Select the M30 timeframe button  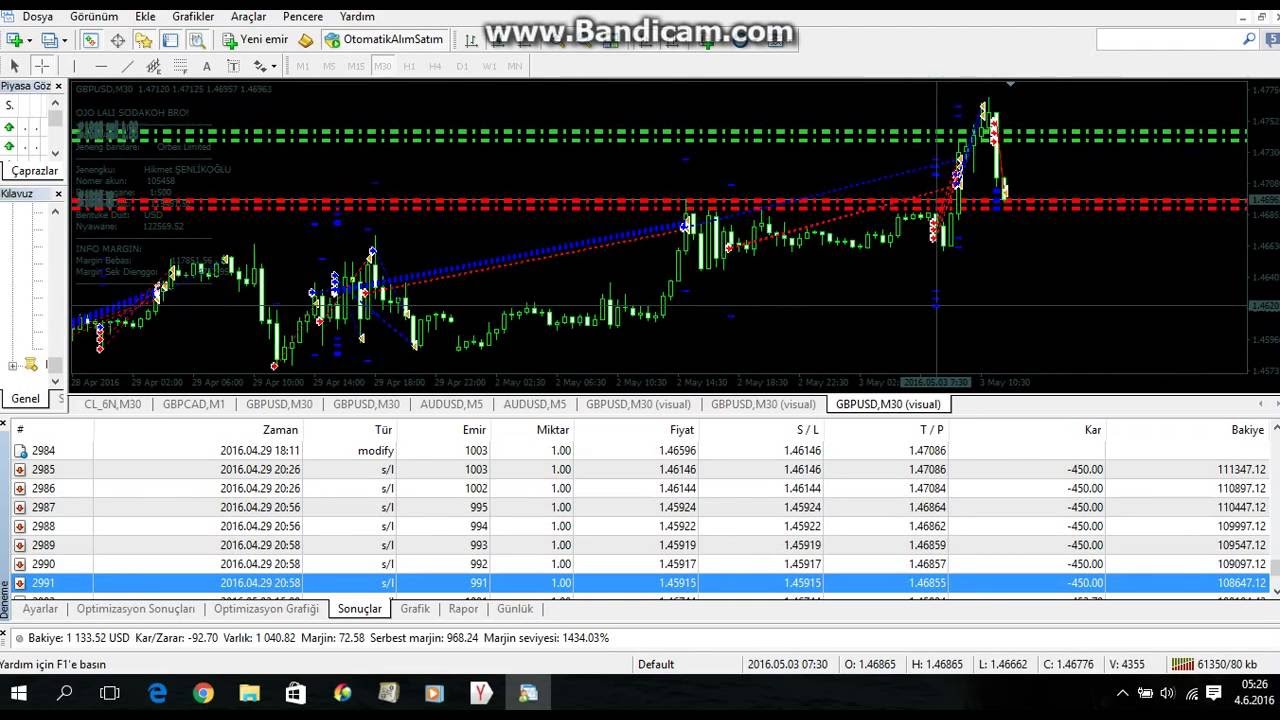coord(383,66)
